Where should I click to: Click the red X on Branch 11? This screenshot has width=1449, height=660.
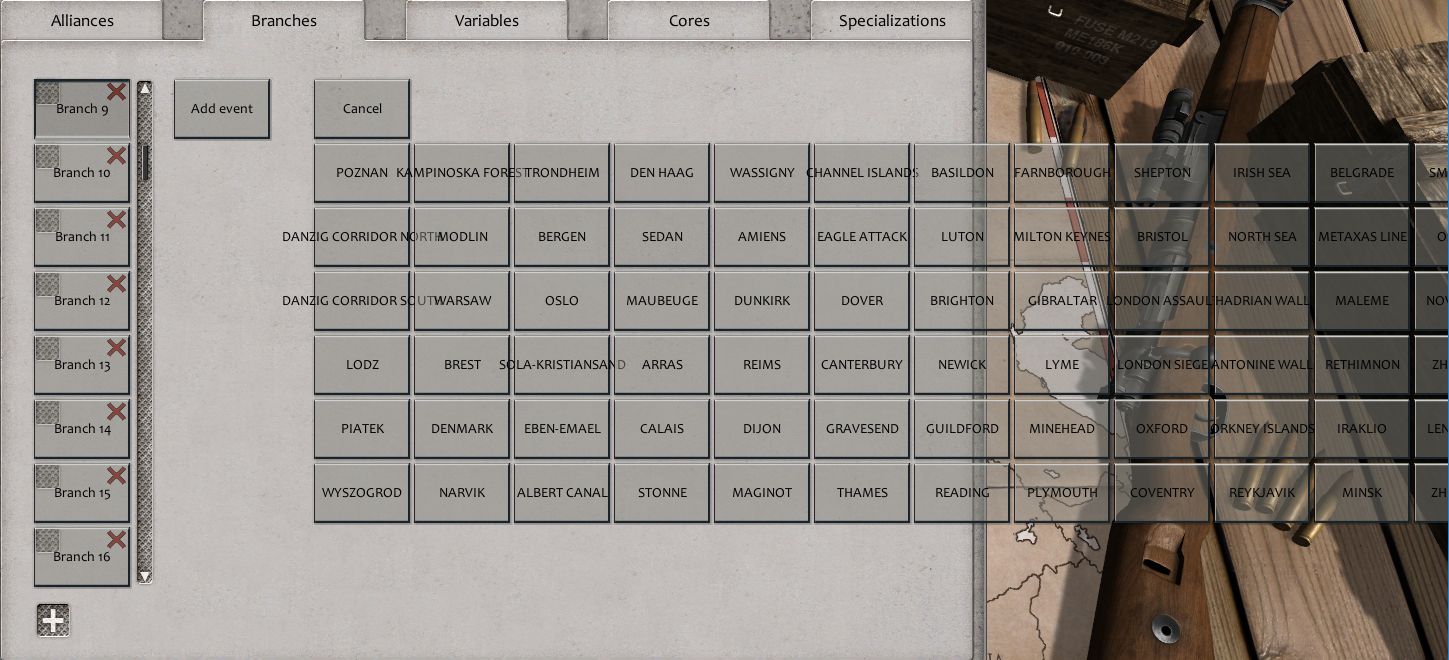coord(117,220)
